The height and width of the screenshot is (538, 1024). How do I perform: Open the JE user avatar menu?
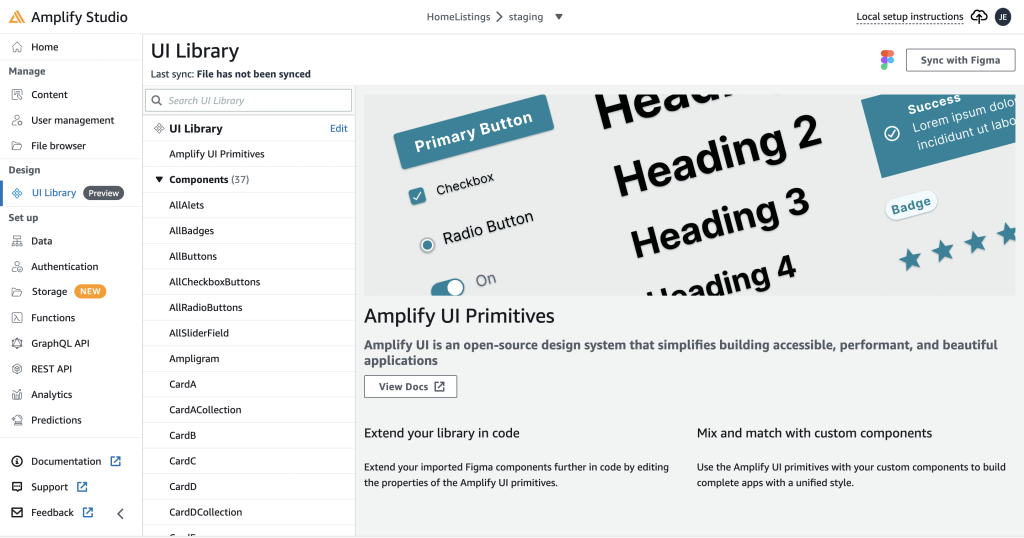[x=1003, y=17]
